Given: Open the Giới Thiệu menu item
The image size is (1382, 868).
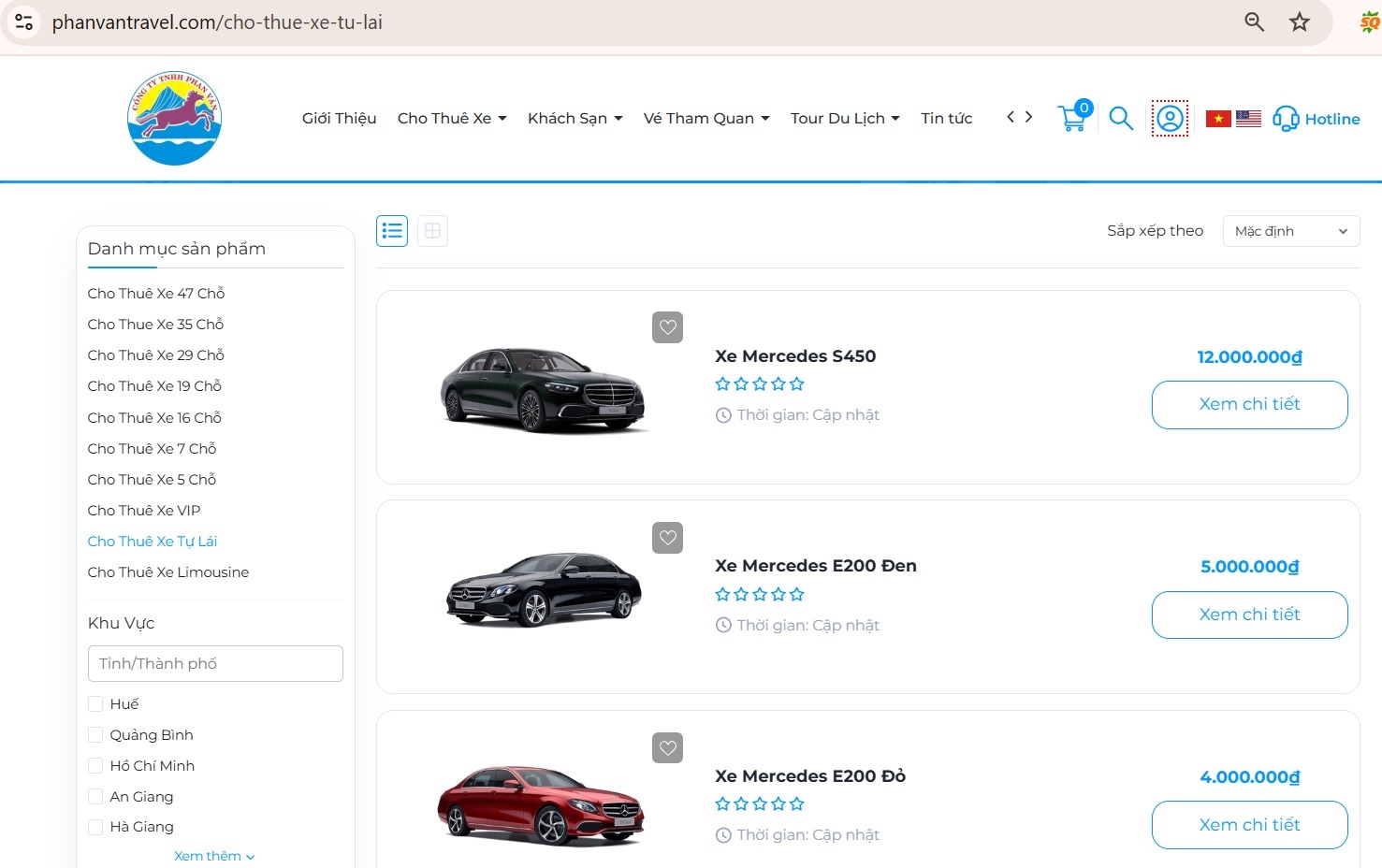Looking at the screenshot, I should pos(339,119).
